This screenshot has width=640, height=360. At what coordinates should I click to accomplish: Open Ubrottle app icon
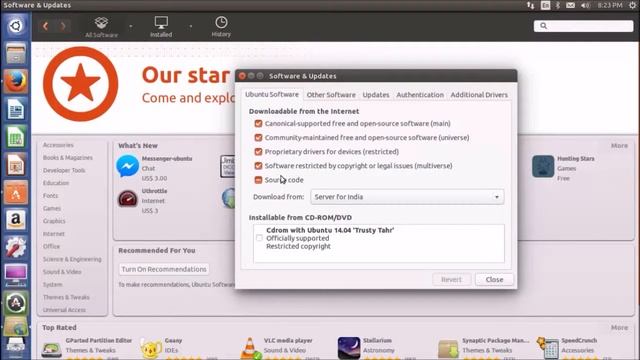[x=127, y=199]
